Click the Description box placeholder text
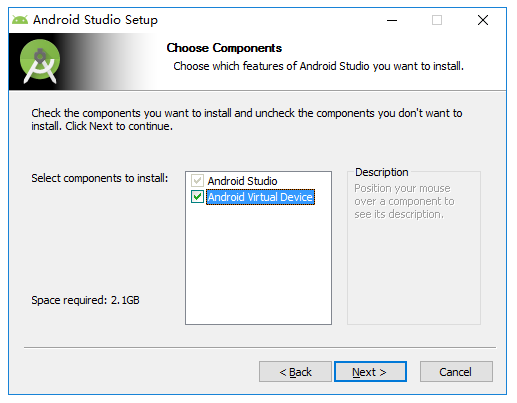Screen dimensions: 517x403 (x=404, y=201)
